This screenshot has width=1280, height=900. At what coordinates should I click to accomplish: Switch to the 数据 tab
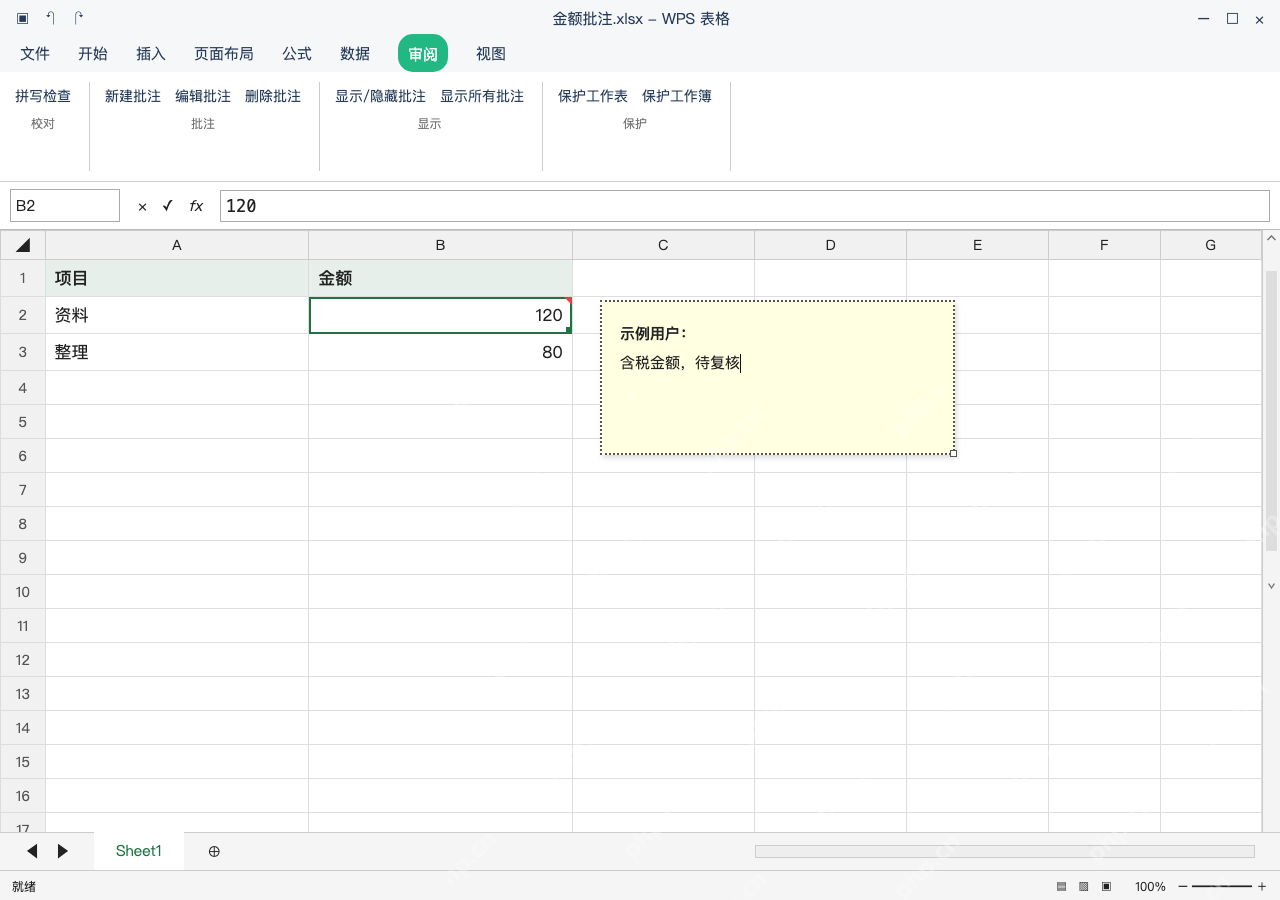[355, 54]
